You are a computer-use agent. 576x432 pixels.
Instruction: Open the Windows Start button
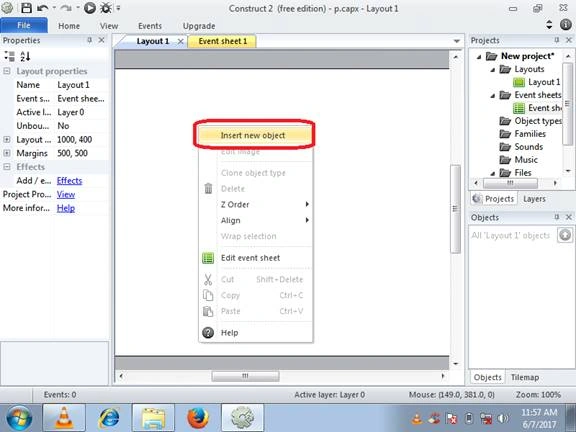pos(19,418)
